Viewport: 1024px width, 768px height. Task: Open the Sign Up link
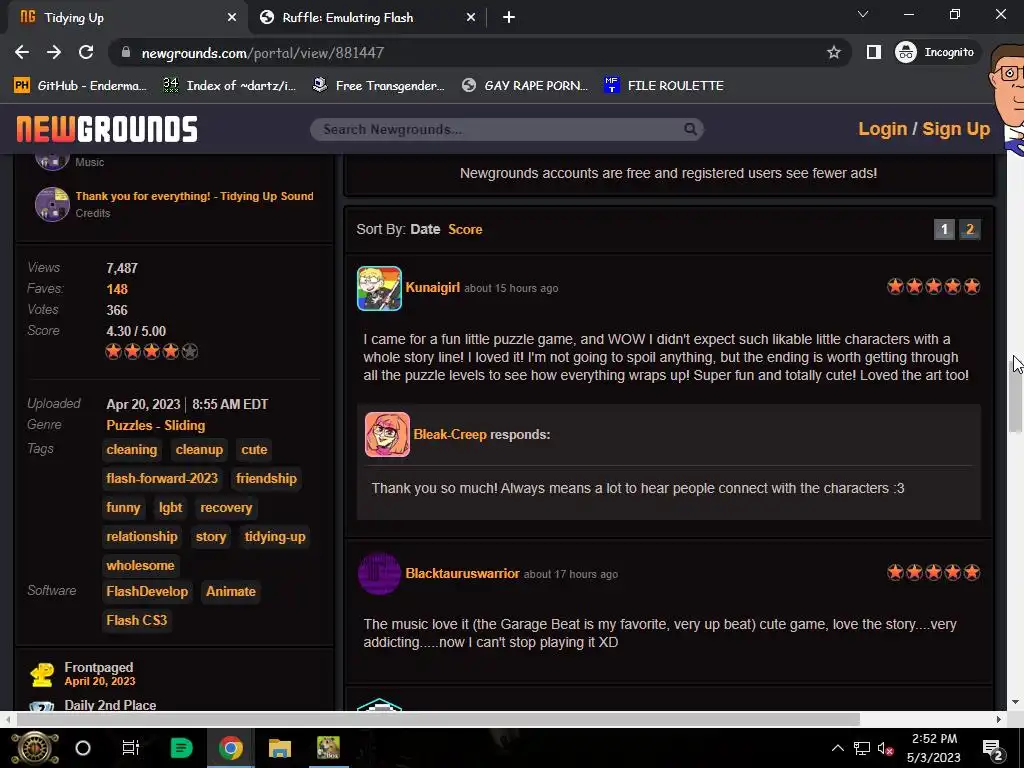pos(956,129)
